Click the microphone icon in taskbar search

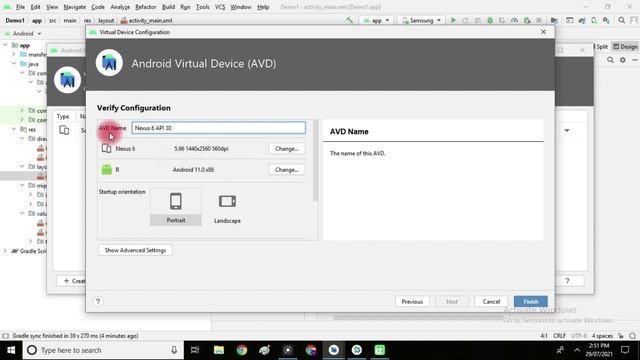click(174, 350)
